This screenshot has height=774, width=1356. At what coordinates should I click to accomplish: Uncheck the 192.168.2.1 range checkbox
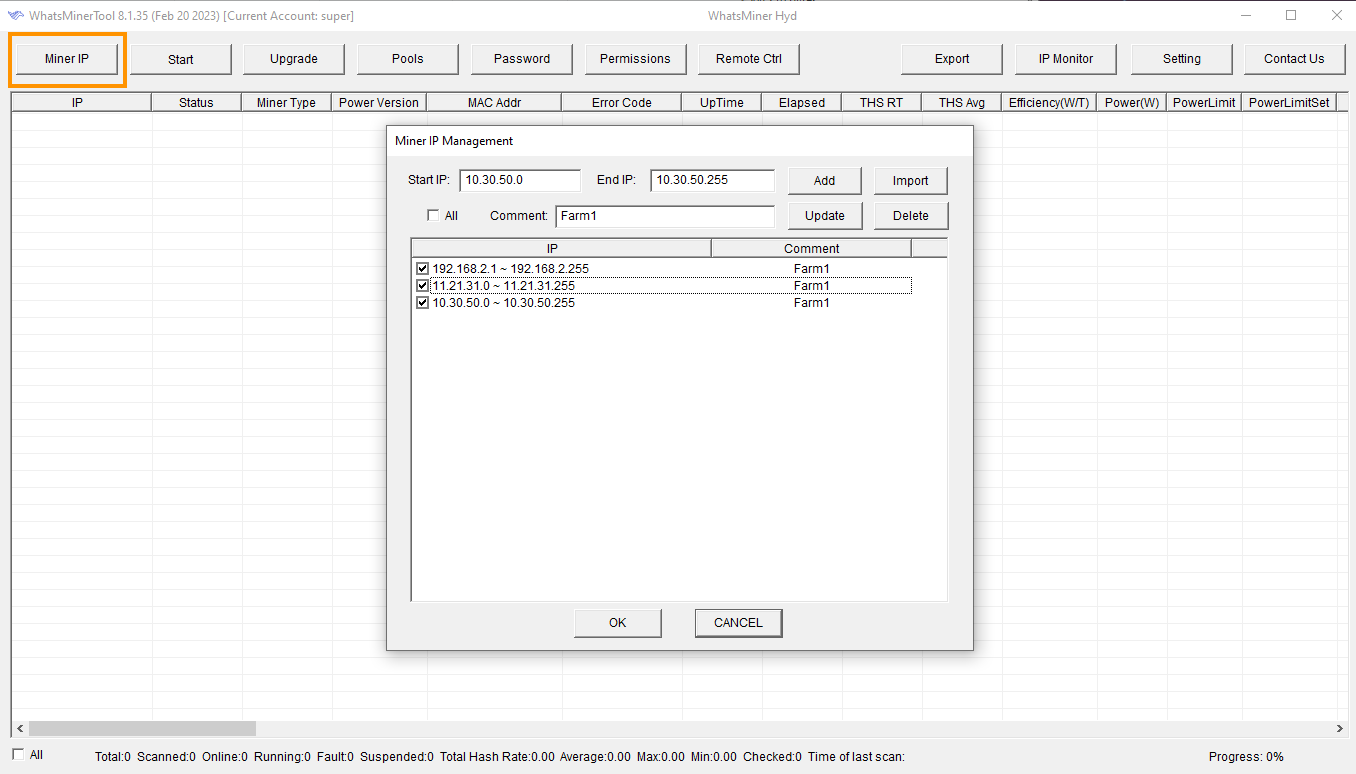[x=423, y=269]
